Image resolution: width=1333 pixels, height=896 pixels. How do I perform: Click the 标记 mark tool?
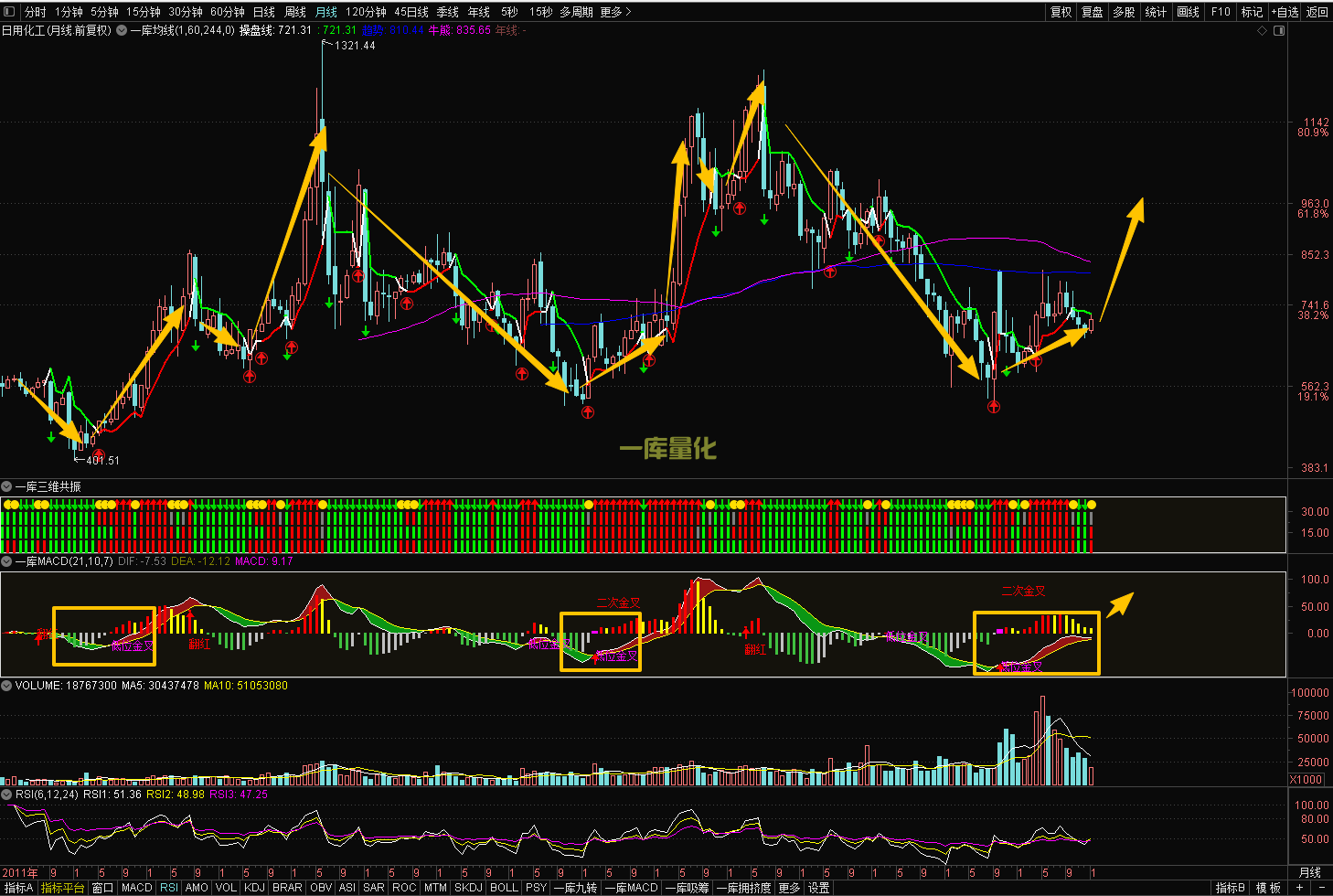pyautogui.click(x=1252, y=12)
